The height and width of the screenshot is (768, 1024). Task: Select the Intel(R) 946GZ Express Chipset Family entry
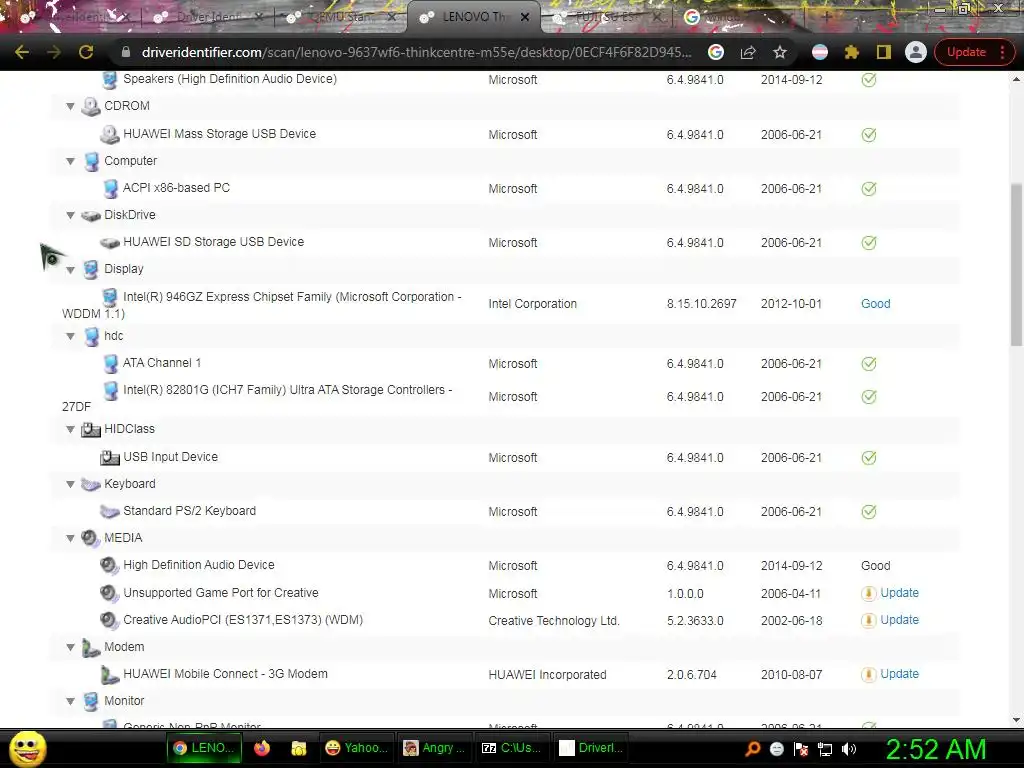pyautogui.click(x=262, y=305)
